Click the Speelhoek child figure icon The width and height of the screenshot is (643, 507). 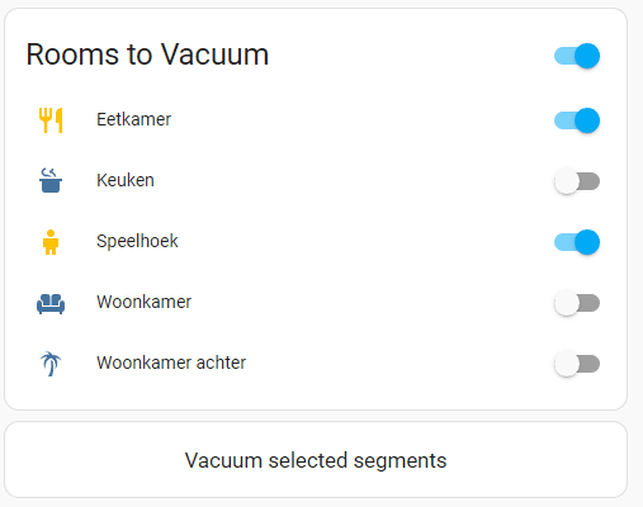[x=50, y=242]
